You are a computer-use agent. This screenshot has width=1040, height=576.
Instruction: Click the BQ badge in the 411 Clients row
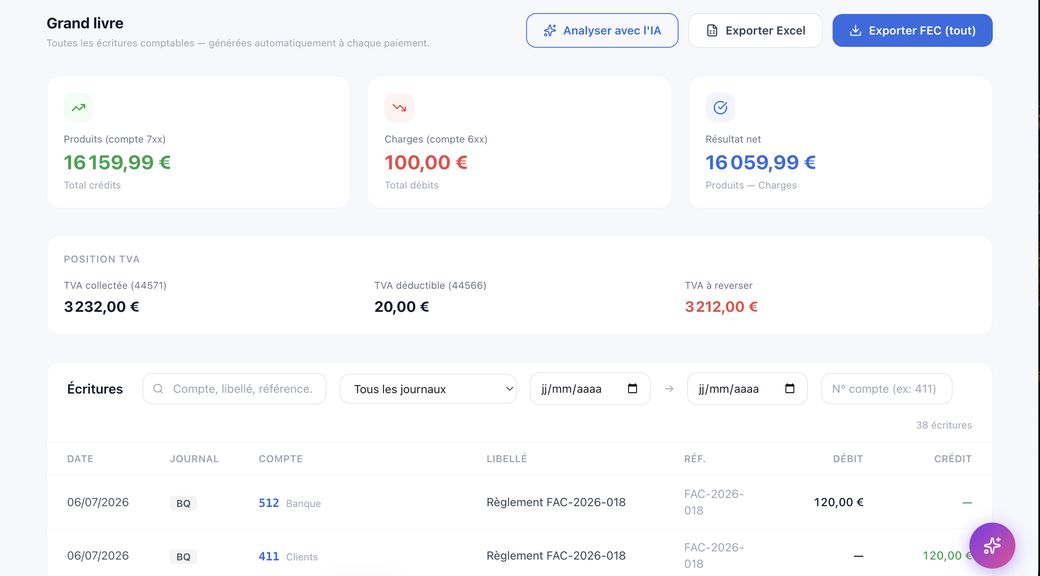click(183, 556)
